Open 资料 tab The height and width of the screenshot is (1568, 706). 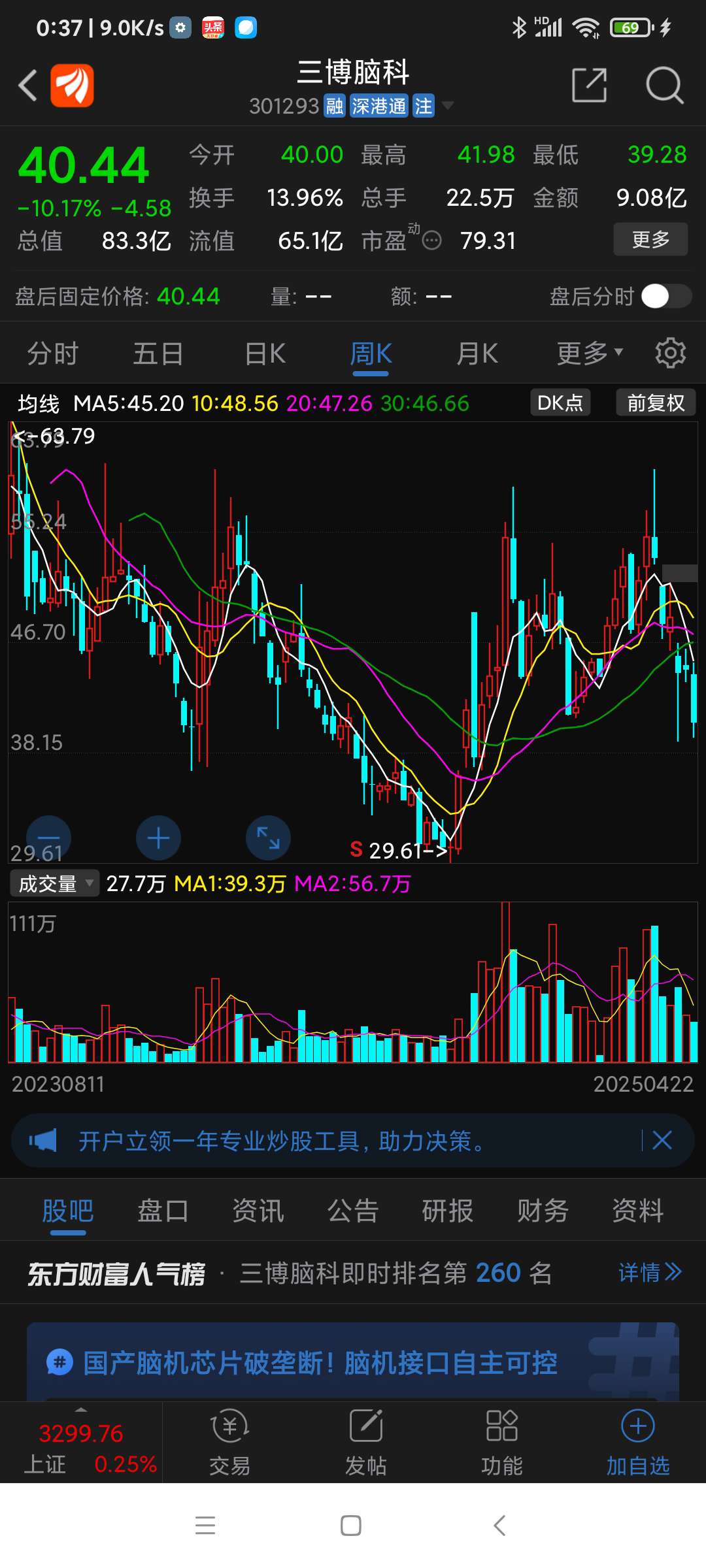[638, 1211]
